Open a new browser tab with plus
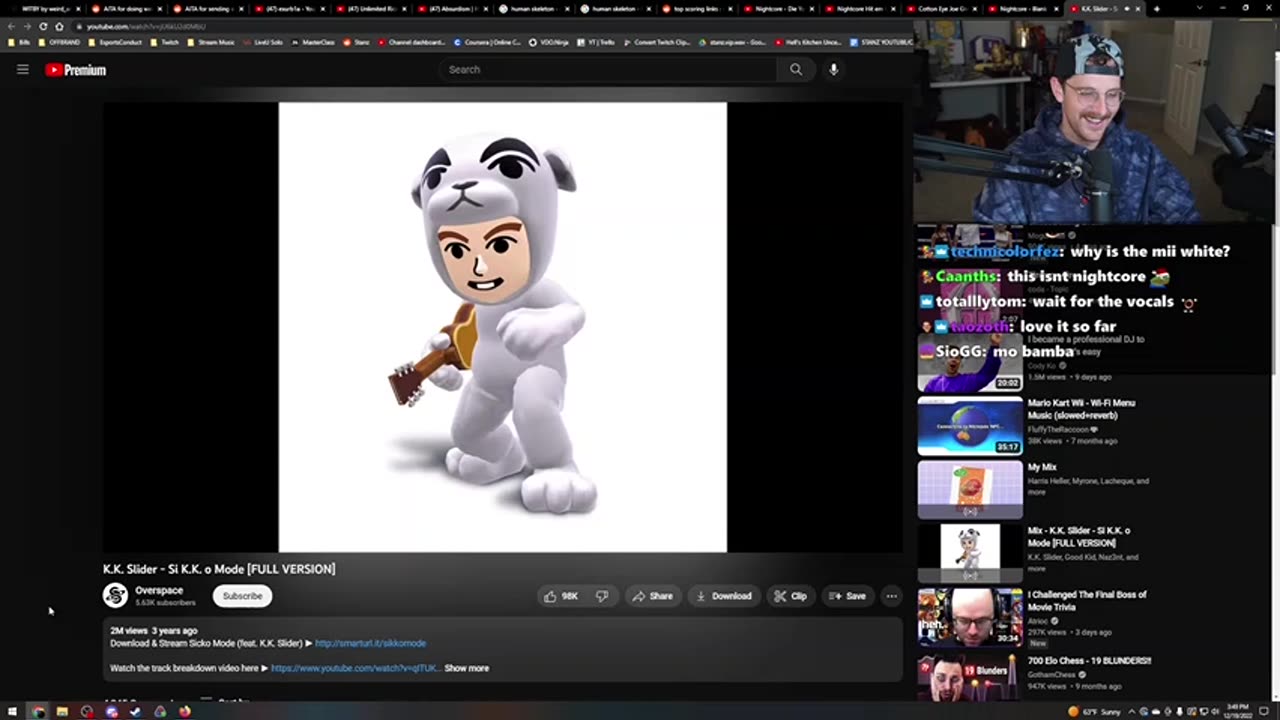 1156,9
